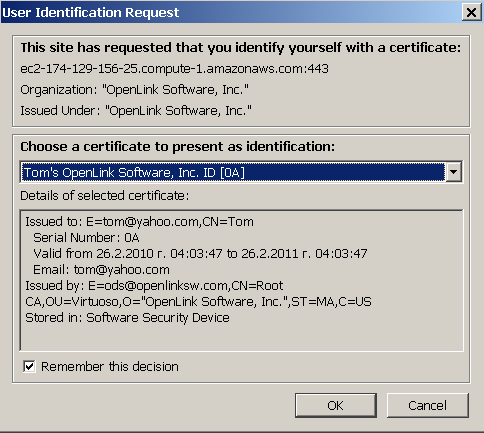Click the 'Stored in: Software Security Device' line

coord(127,318)
